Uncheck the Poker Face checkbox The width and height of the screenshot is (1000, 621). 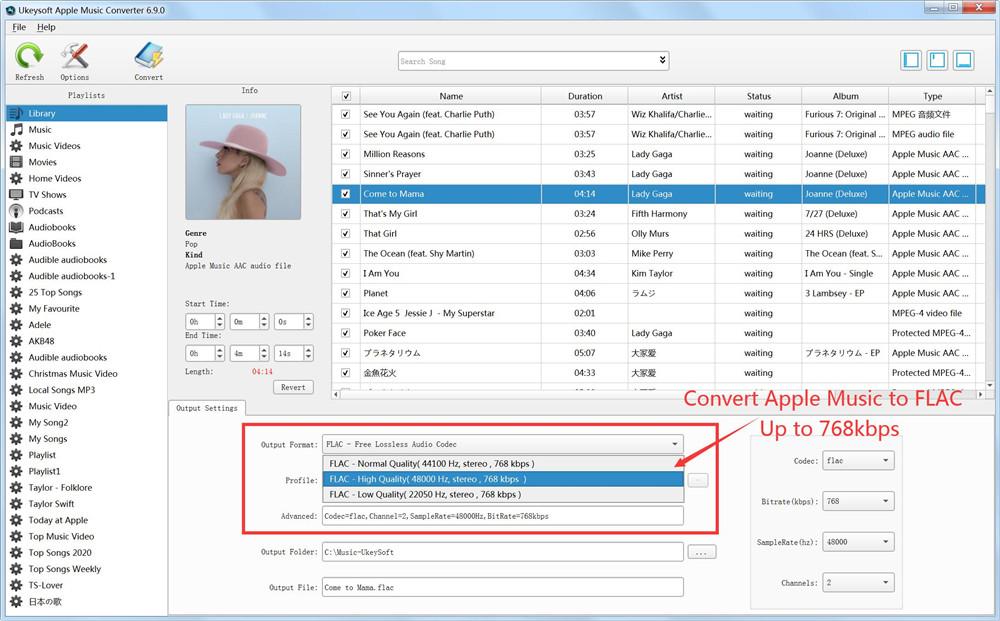[346, 333]
